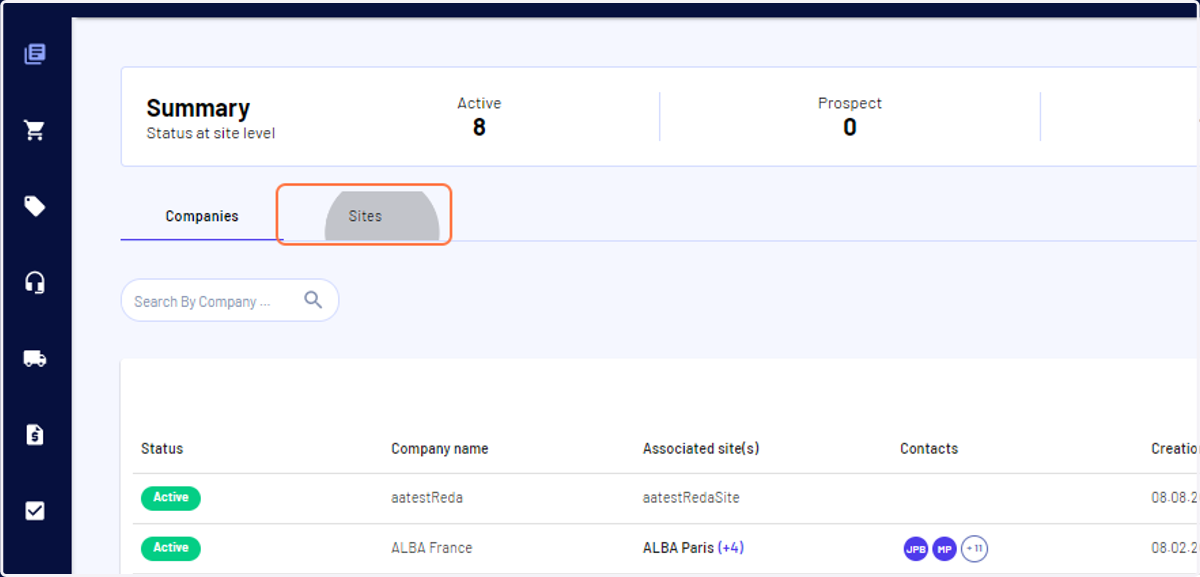The height and width of the screenshot is (577, 1200).
Task: Open the invoice dollar document sidebar icon
Action: click(35, 434)
